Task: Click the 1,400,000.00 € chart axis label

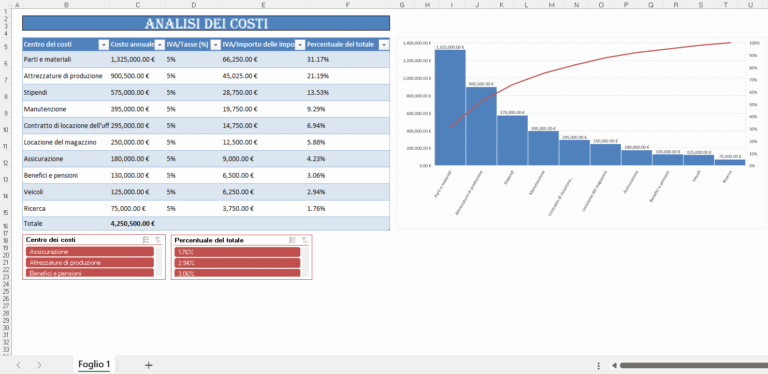Action: (417, 43)
